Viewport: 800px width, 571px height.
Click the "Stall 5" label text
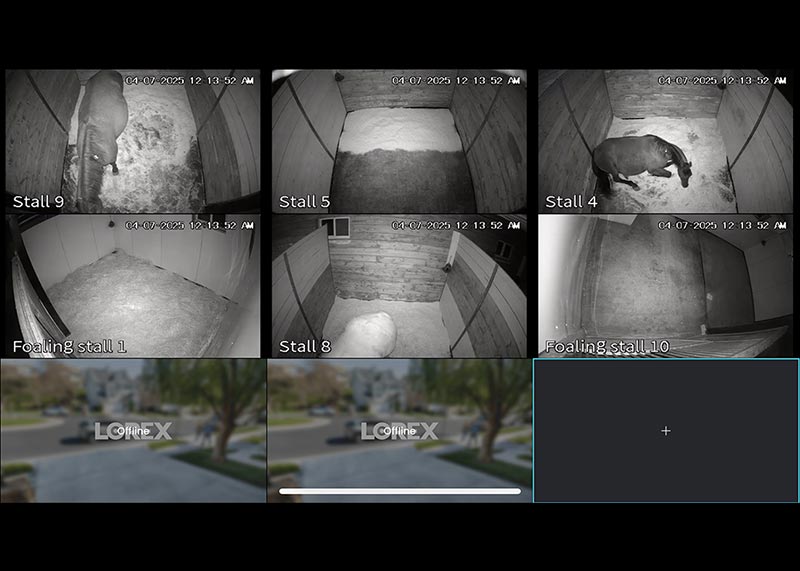click(x=304, y=201)
